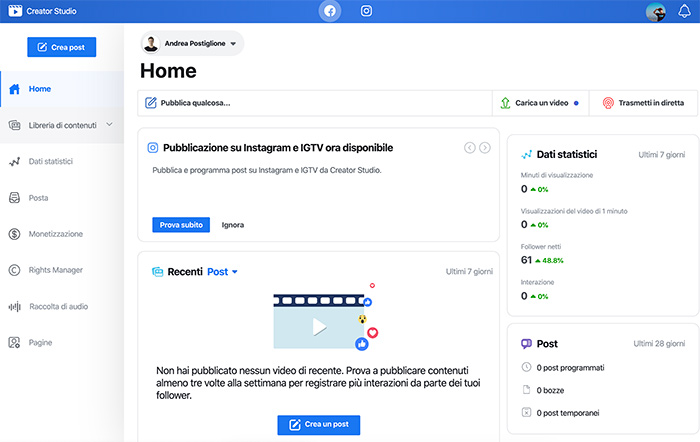
Task: Open the notifications bell
Action: pyautogui.click(x=684, y=11)
